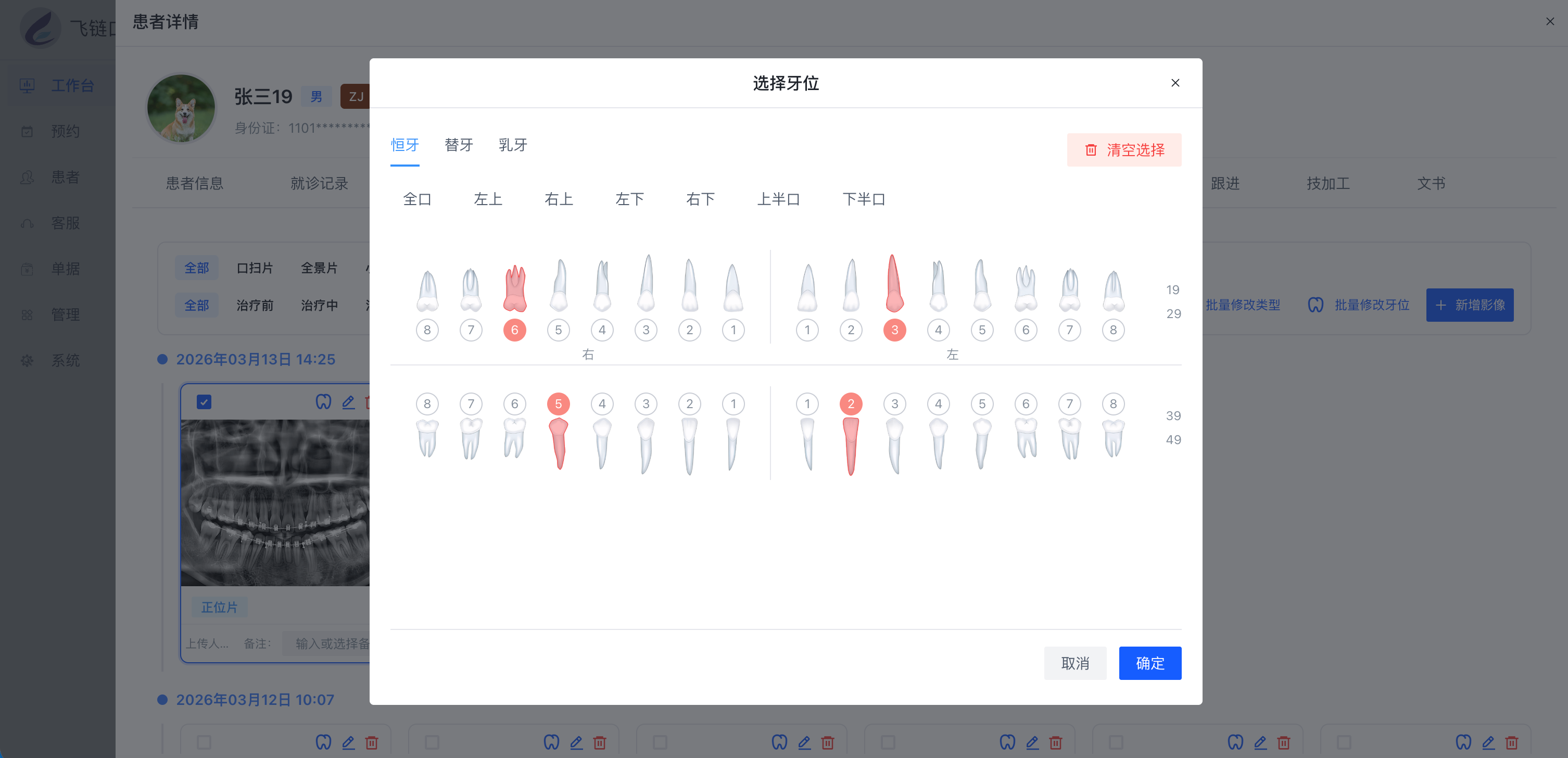
Task: Switch to 乳牙 tab
Action: tap(513, 145)
